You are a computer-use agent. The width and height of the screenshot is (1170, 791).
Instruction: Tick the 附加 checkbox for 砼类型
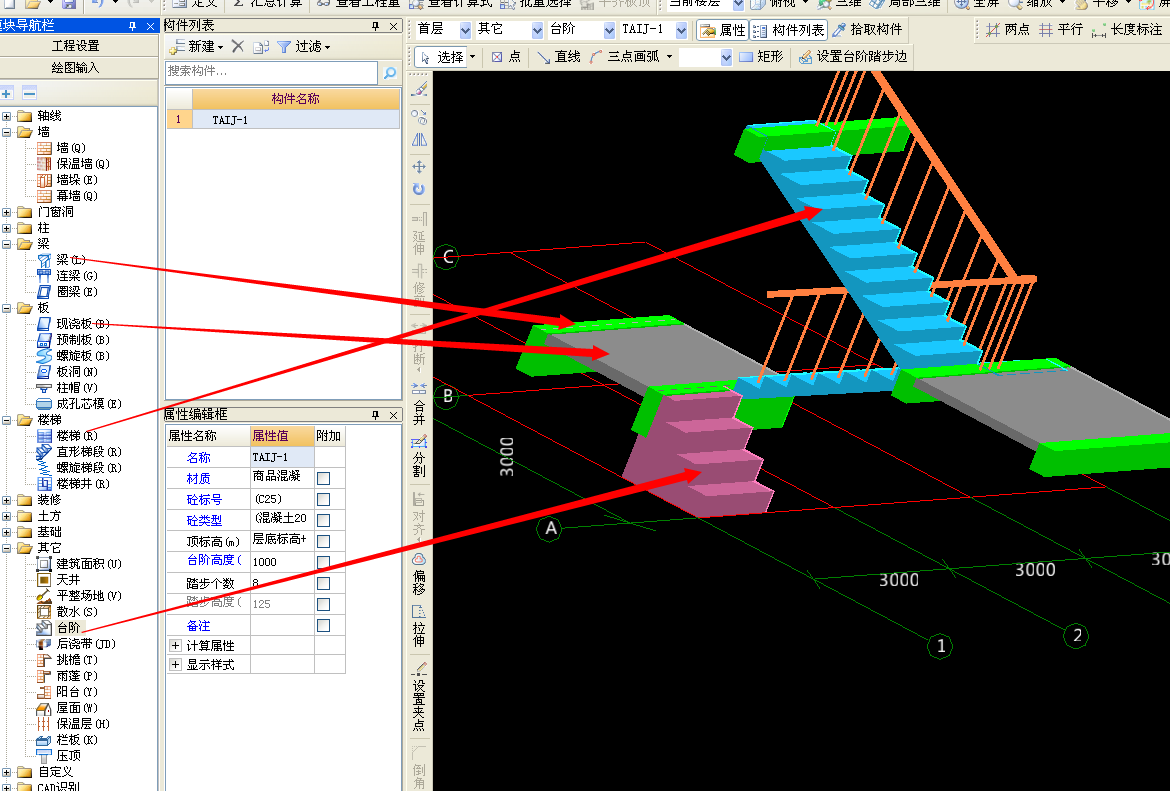tap(323, 520)
